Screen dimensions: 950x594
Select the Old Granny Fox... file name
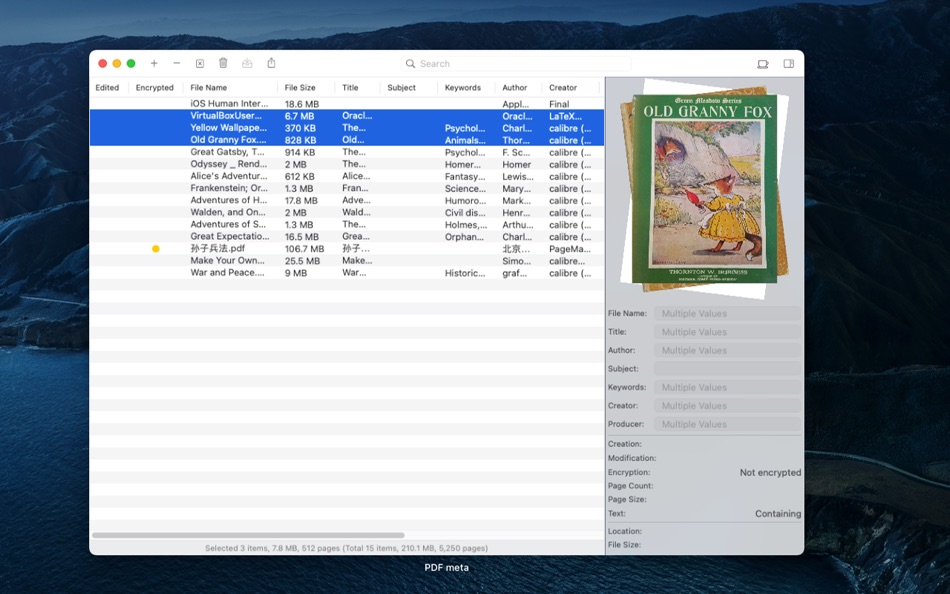228,140
